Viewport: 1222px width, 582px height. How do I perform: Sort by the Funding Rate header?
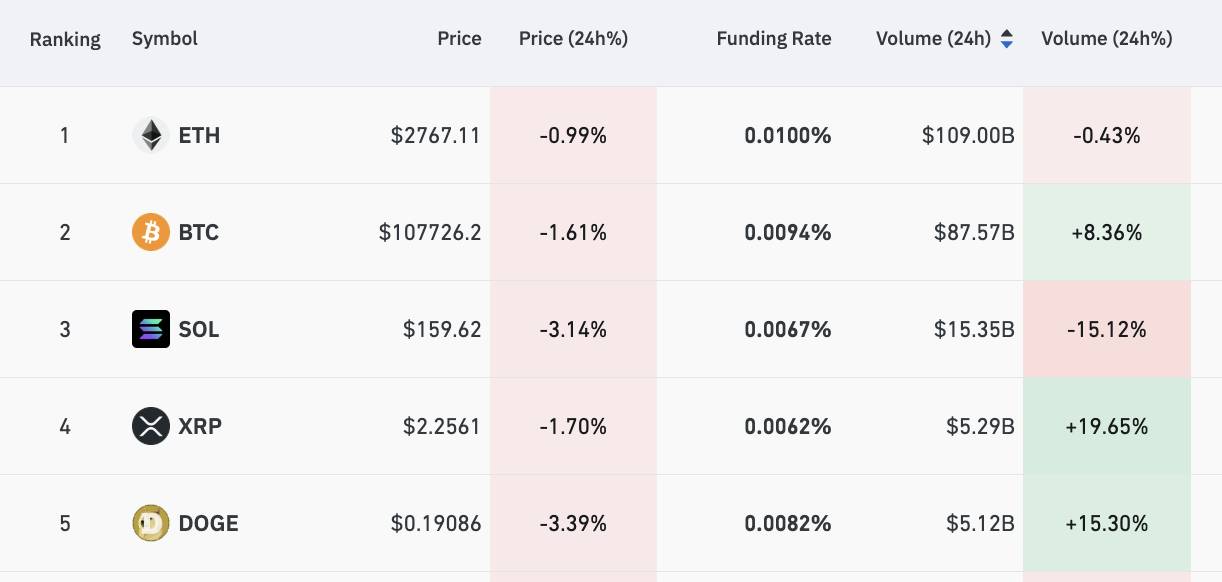[774, 39]
